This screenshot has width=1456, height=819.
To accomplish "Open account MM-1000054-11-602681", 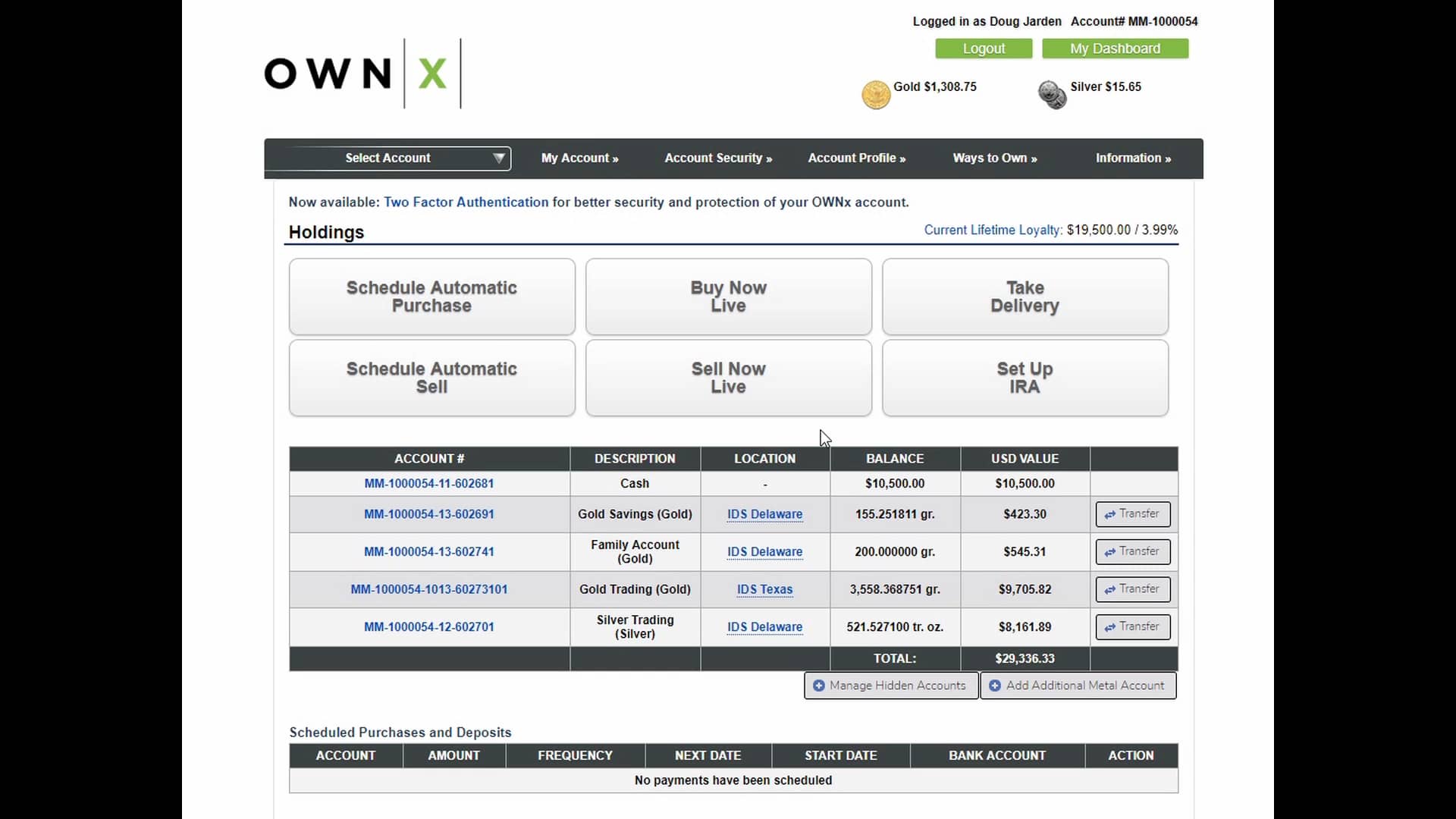I will click(x=428, y=484).
